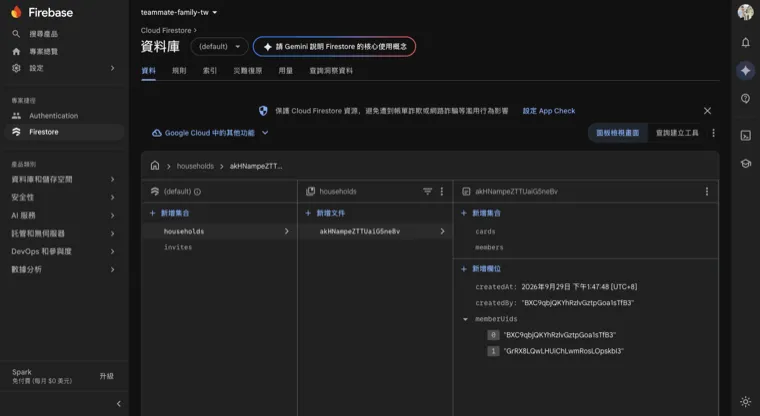Expand settings chevron in sidebar
The image size is (760, 416).
(x=112, y=68)
